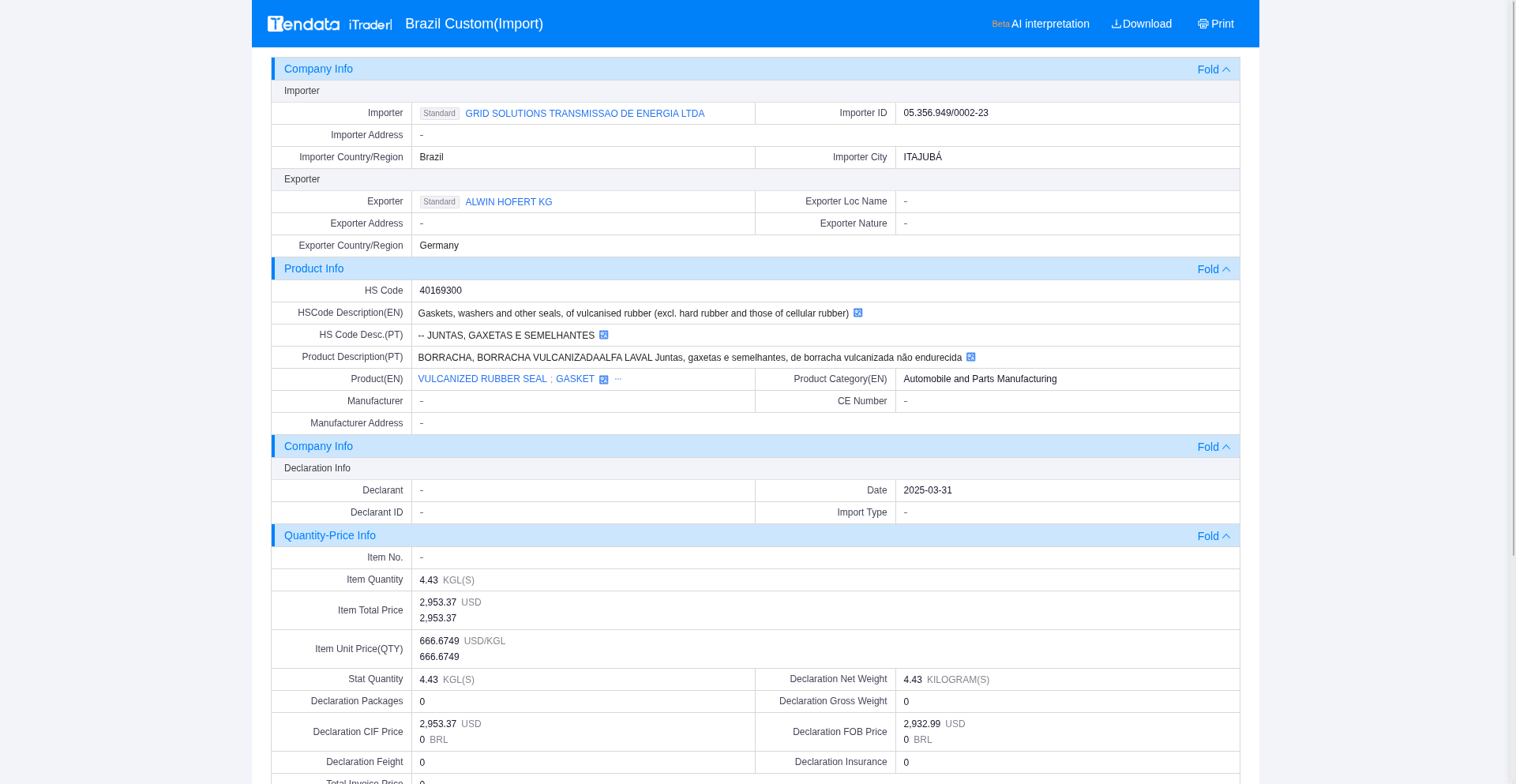
Task: Click the Product Info section header
Action: coord(756,268)
